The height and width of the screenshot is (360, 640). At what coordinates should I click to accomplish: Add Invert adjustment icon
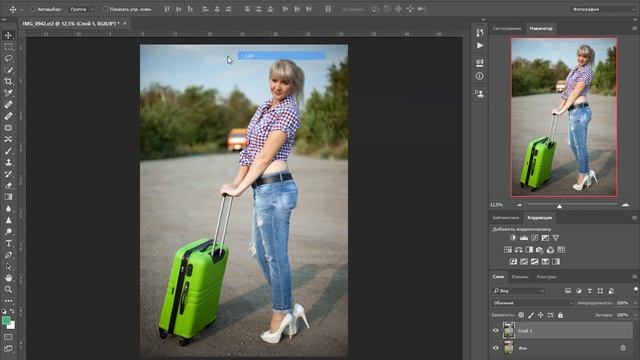point(513,261)
